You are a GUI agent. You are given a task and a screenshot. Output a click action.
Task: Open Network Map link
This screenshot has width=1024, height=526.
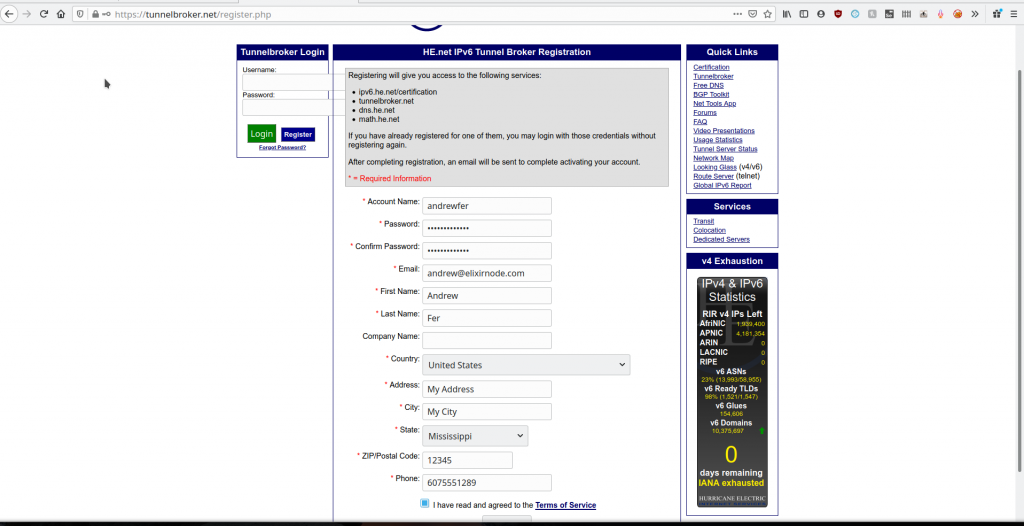713,158
